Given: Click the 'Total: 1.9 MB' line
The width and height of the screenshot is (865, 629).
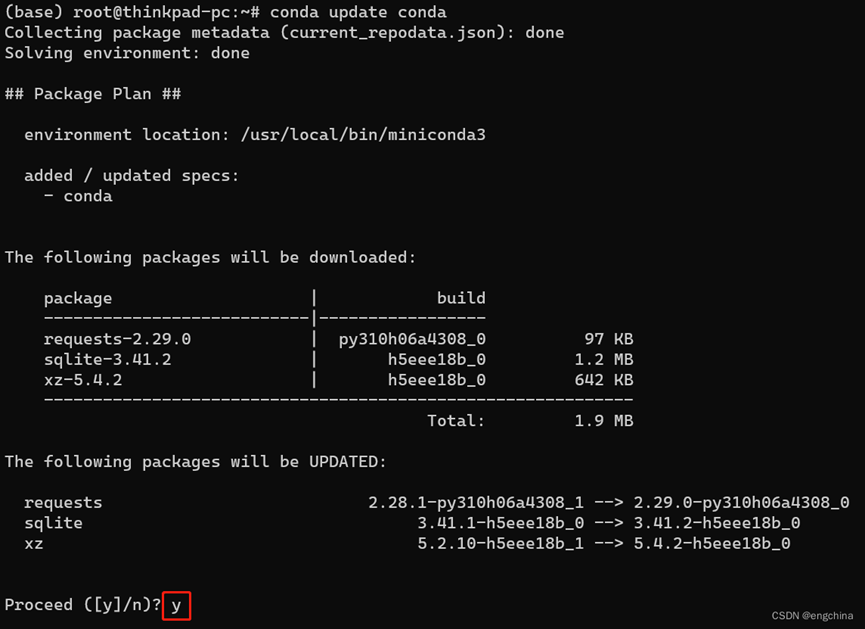Looking at the screenshot, I should click(x=530, y=421).
